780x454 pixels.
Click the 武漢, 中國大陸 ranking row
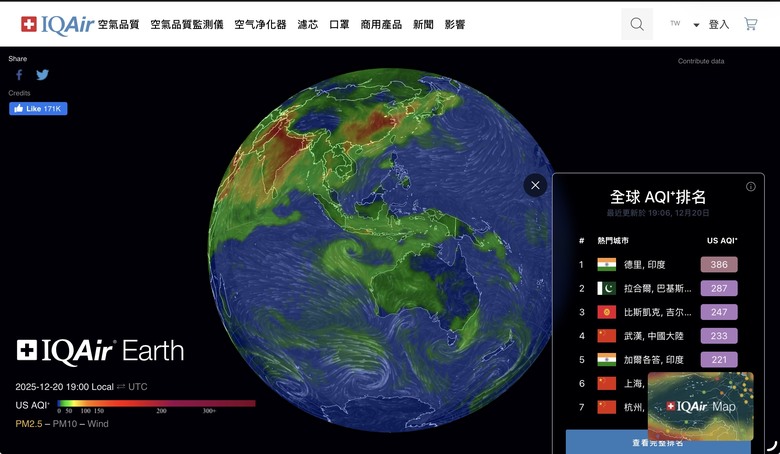tap(658, 336)
